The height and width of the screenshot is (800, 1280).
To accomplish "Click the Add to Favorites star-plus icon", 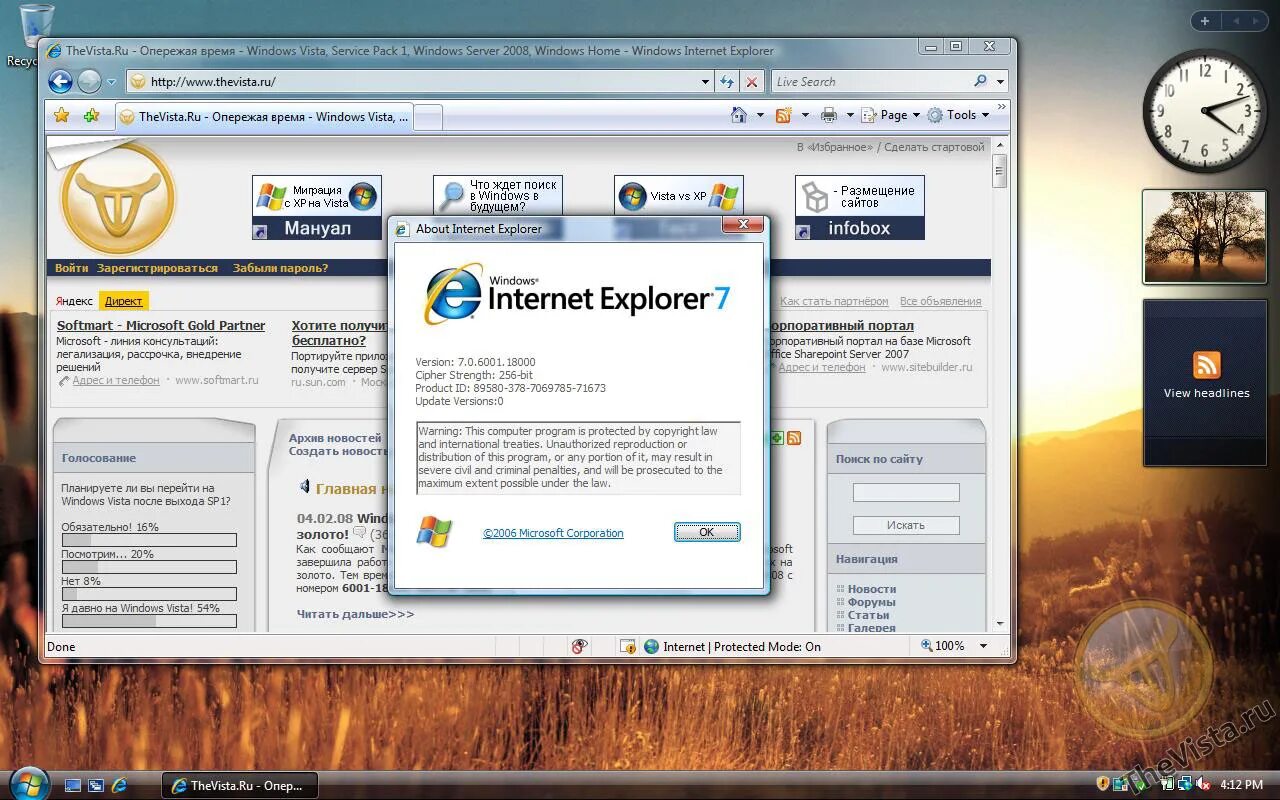I will 91,116.
